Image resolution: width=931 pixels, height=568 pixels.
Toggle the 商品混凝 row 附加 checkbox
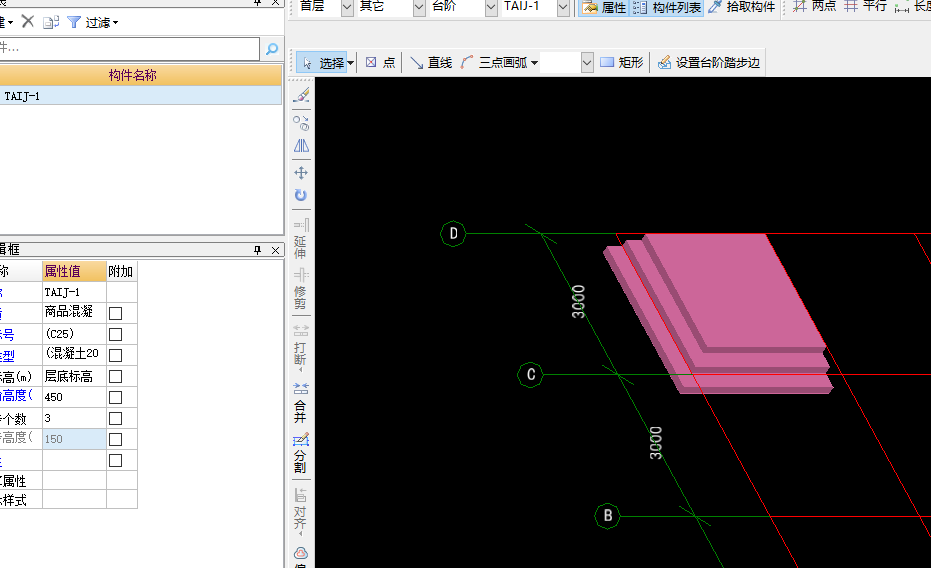[x=116, y=313]
